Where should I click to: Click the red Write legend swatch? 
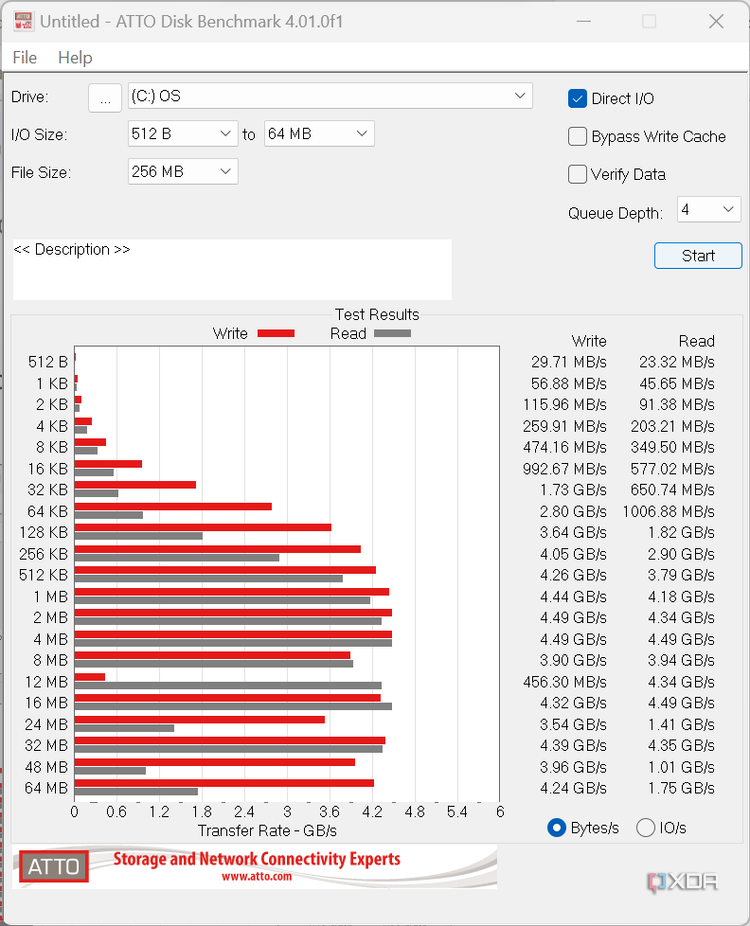276,334
